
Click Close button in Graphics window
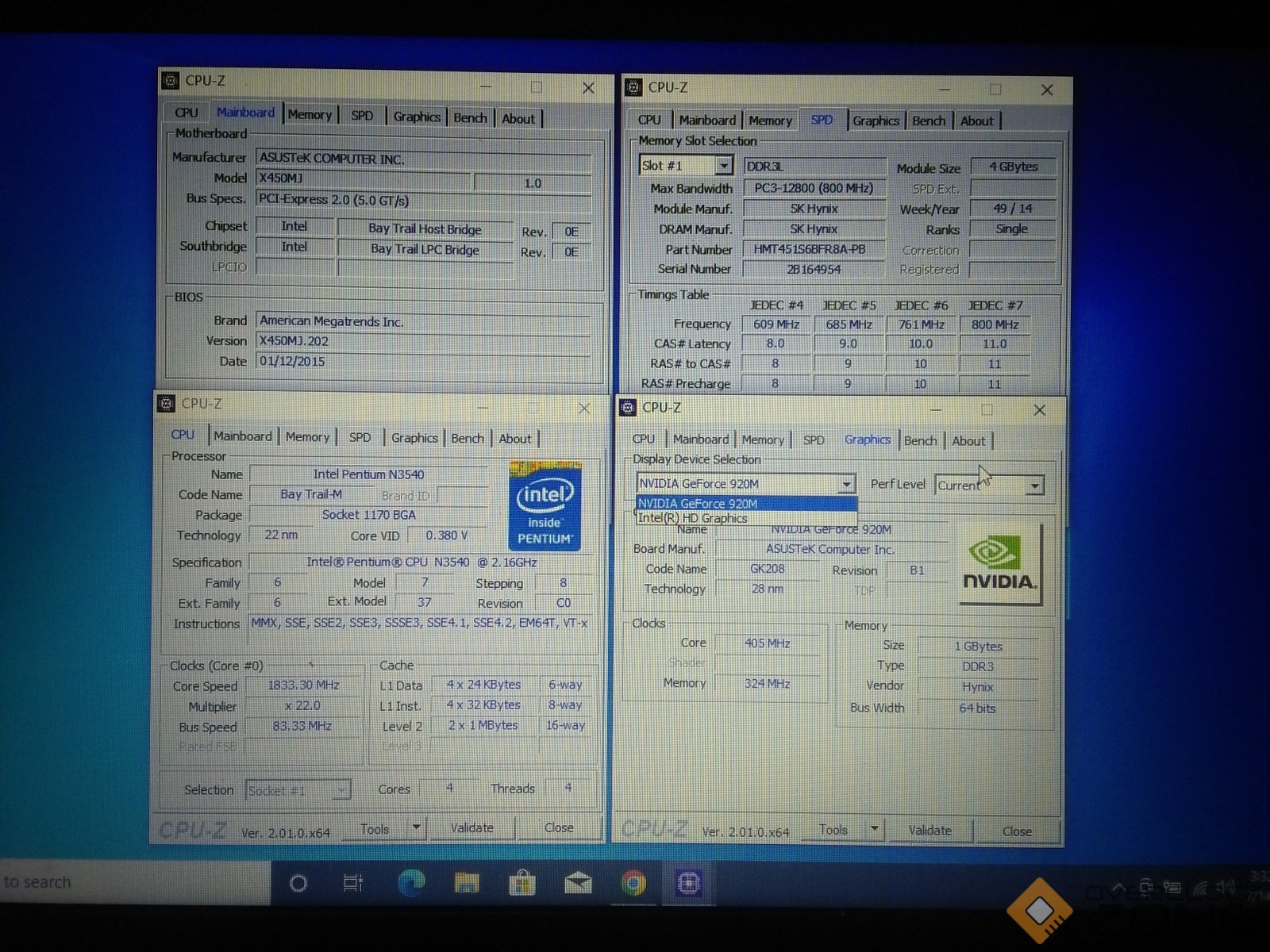1017,831
